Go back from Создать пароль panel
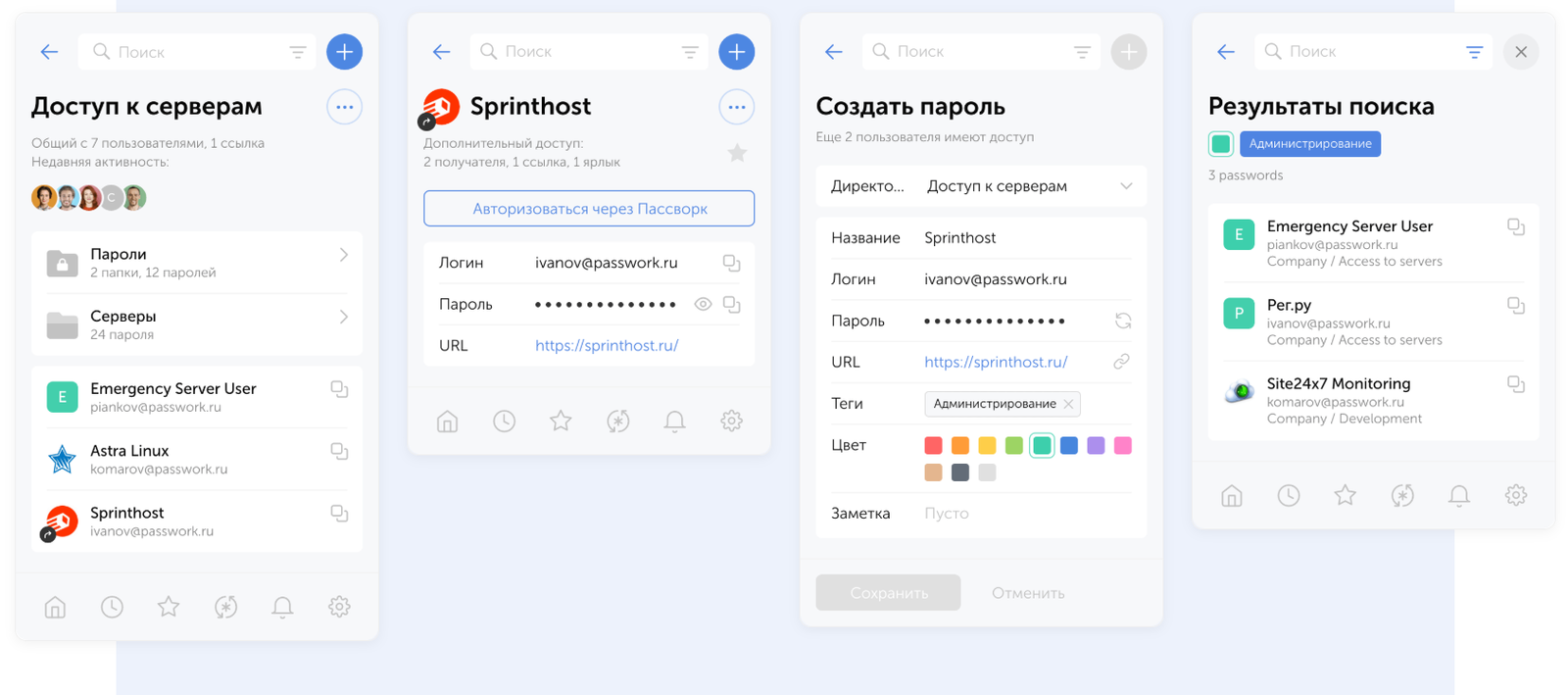 [x=833, y=52]
